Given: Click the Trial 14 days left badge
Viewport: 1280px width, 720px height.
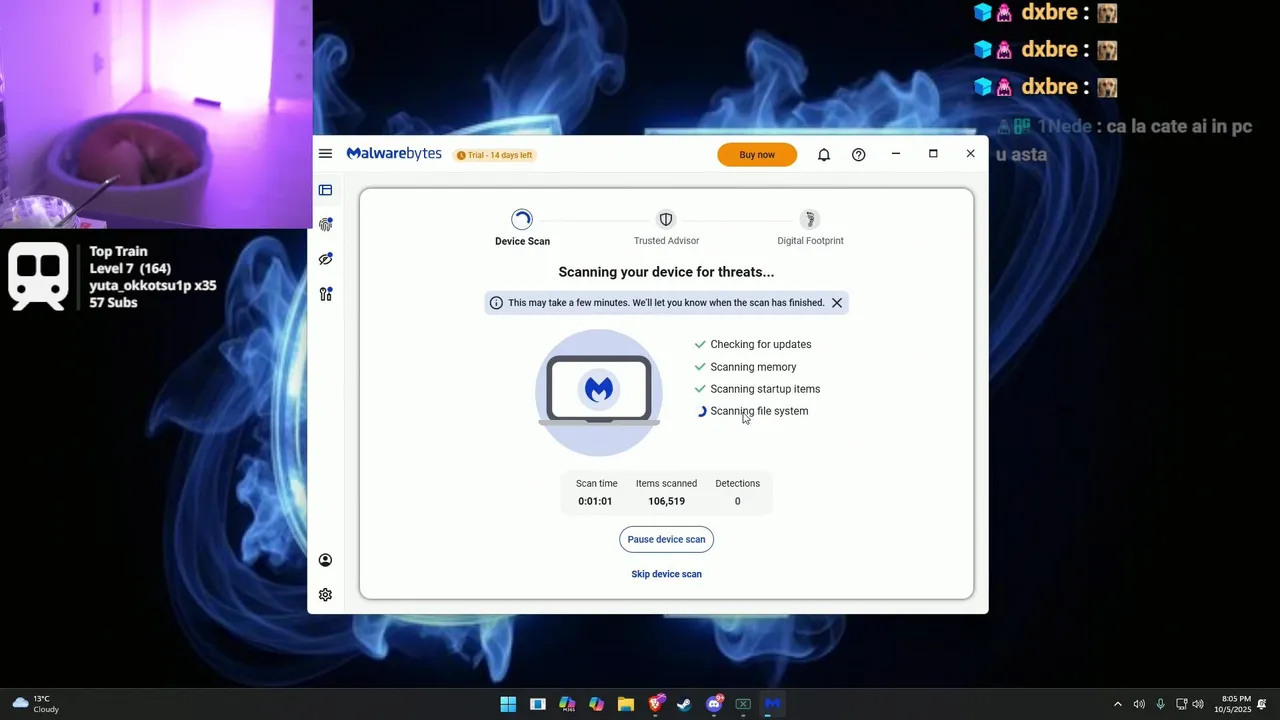Looking at the screenshot, I should pyautogui.click(x=495, y=155).
